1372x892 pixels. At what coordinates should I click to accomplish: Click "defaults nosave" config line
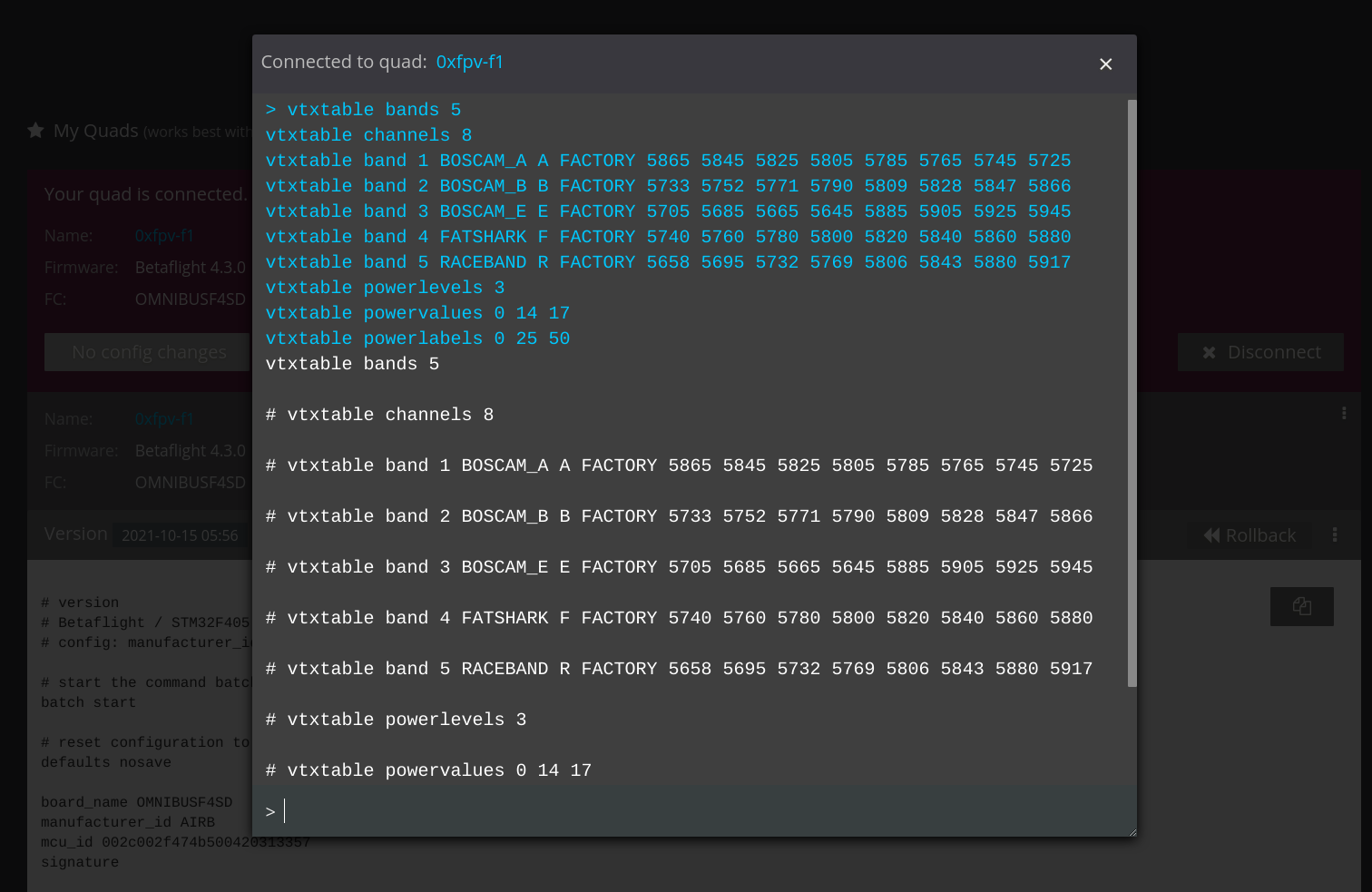point(106,763)
